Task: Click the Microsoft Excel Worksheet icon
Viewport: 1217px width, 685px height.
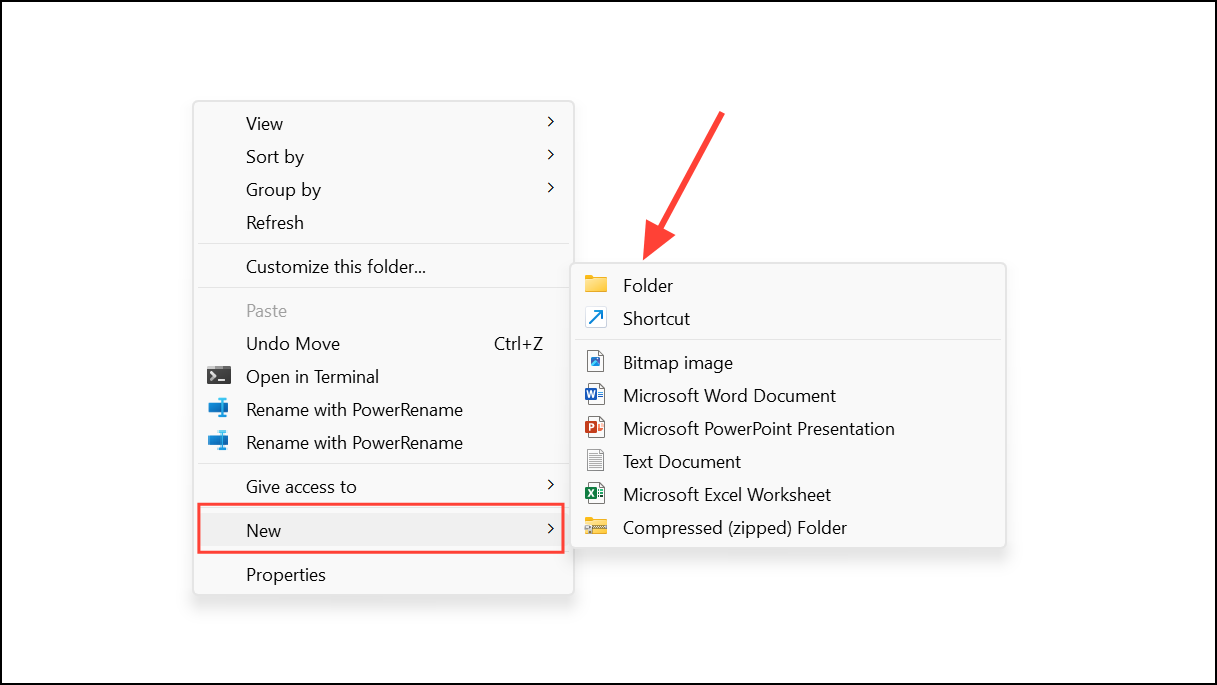Action: [596, 493]
